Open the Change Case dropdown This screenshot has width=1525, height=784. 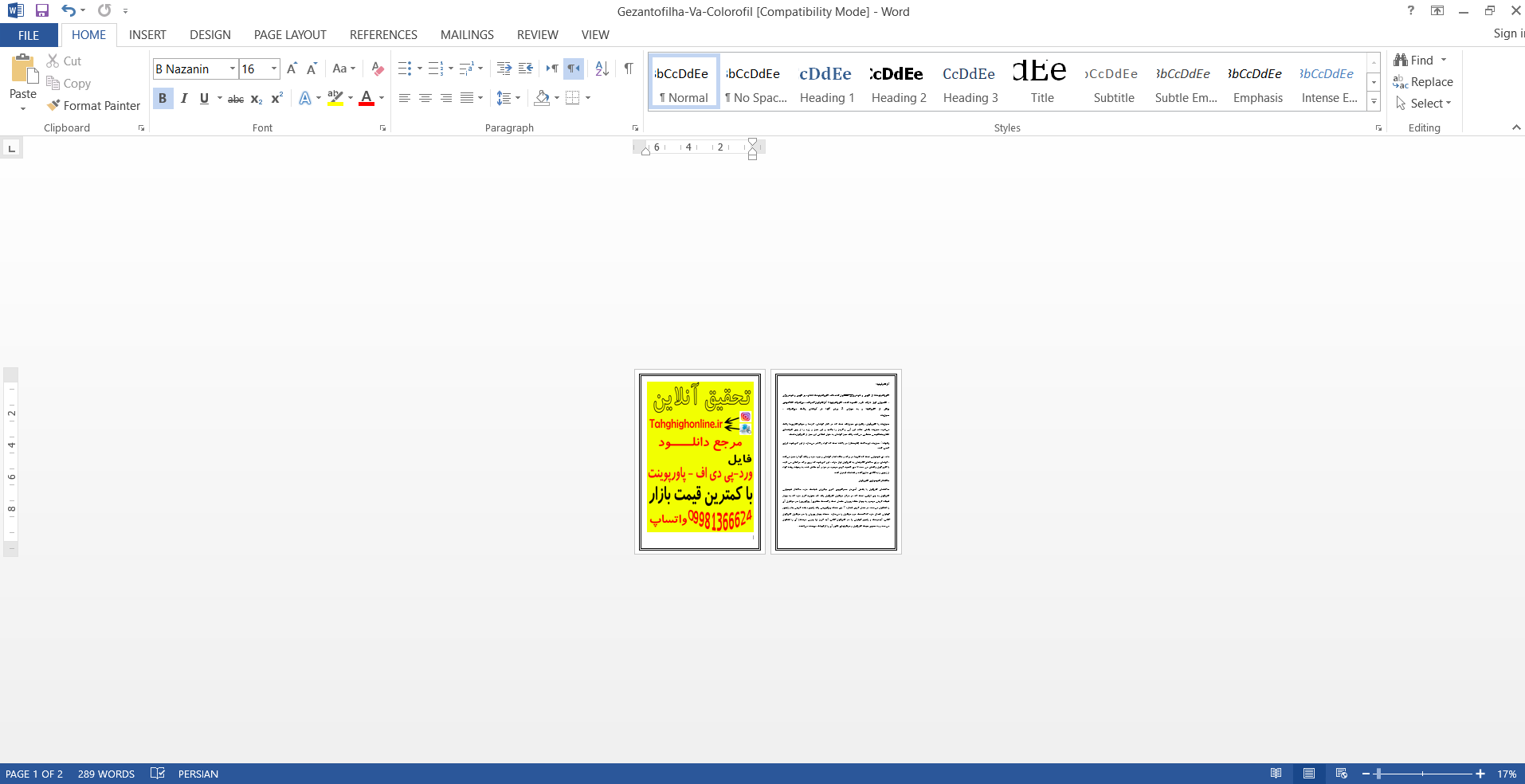(344, 69)
